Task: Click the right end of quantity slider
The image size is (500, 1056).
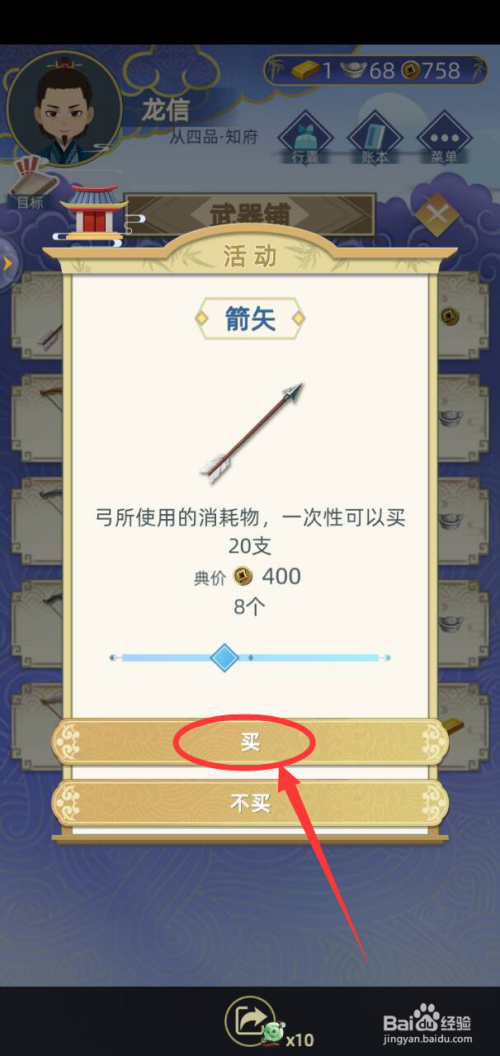Action: (386, 657)
